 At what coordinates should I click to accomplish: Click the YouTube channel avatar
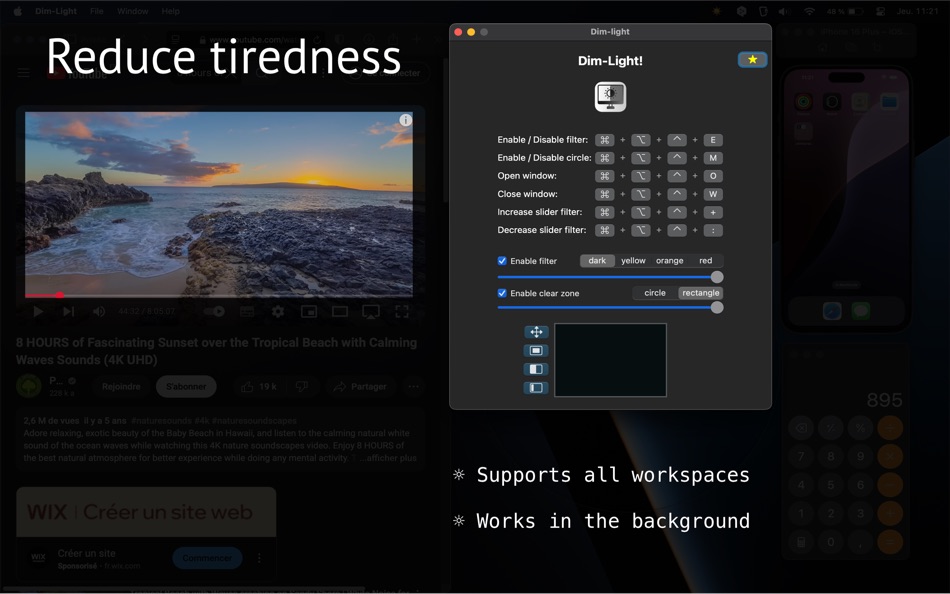(28, 386)
